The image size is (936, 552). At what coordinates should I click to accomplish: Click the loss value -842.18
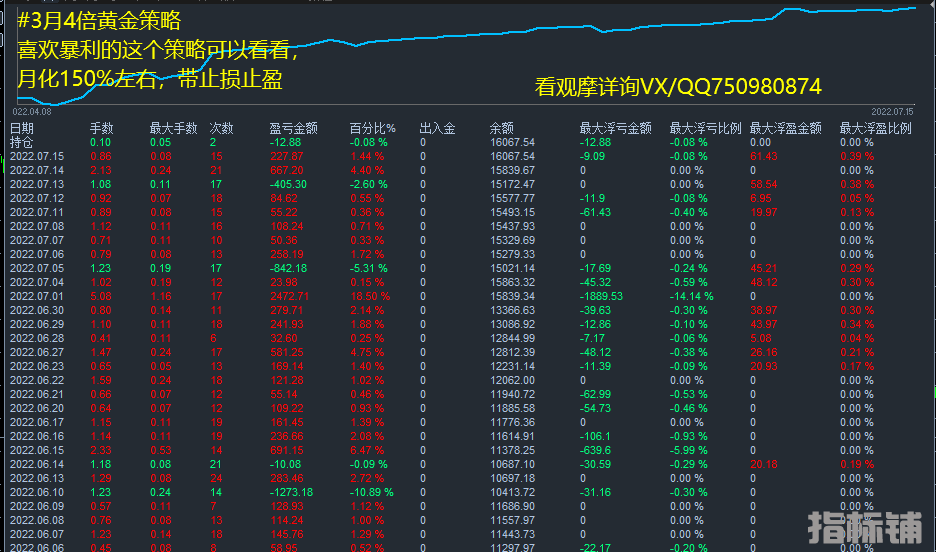[x=288, y=269]
